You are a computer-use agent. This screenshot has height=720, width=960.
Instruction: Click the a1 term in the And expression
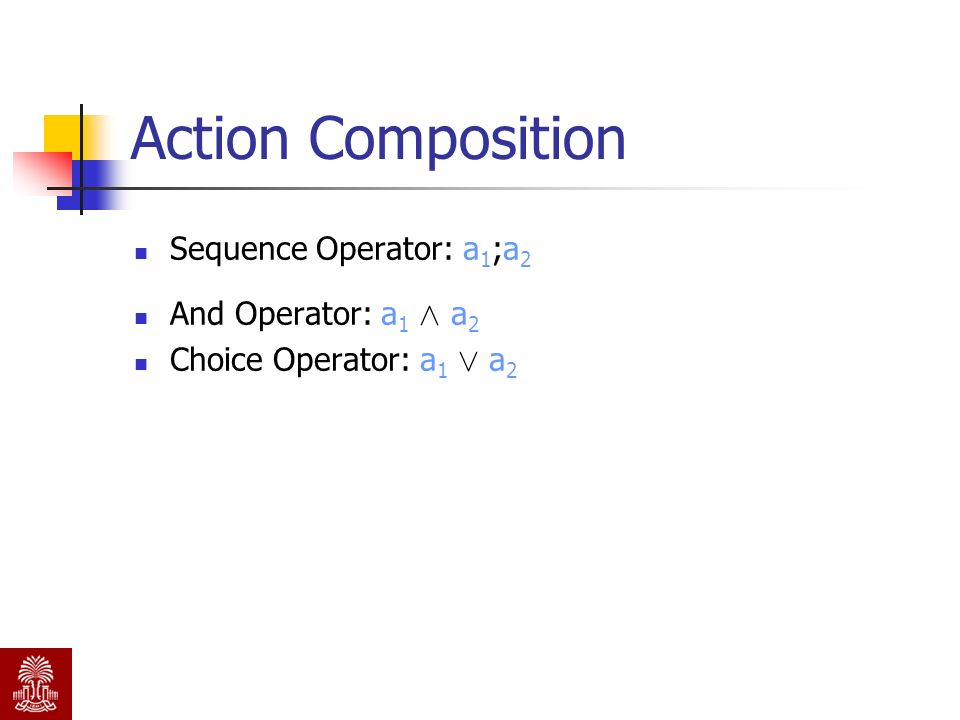coord(394,317)
